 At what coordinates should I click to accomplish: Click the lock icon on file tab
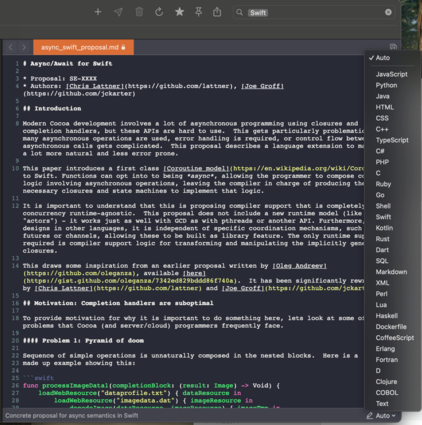(123, 47)
